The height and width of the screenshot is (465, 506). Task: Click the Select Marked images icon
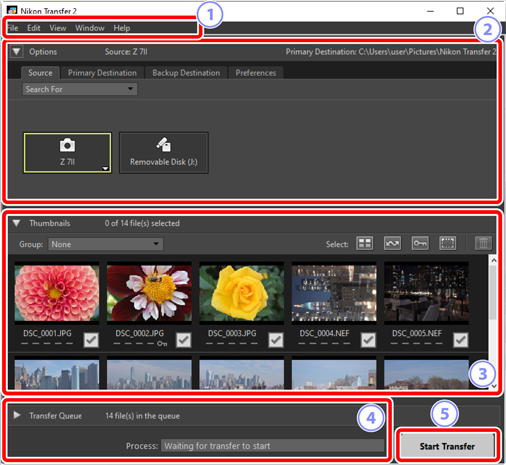pos(392,243)
